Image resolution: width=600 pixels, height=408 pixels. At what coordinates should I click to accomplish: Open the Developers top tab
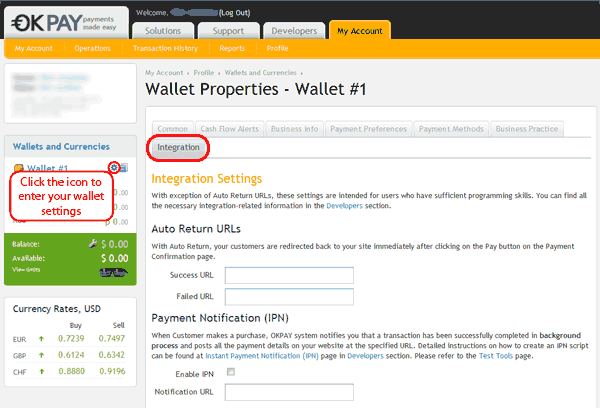(292, 31)
